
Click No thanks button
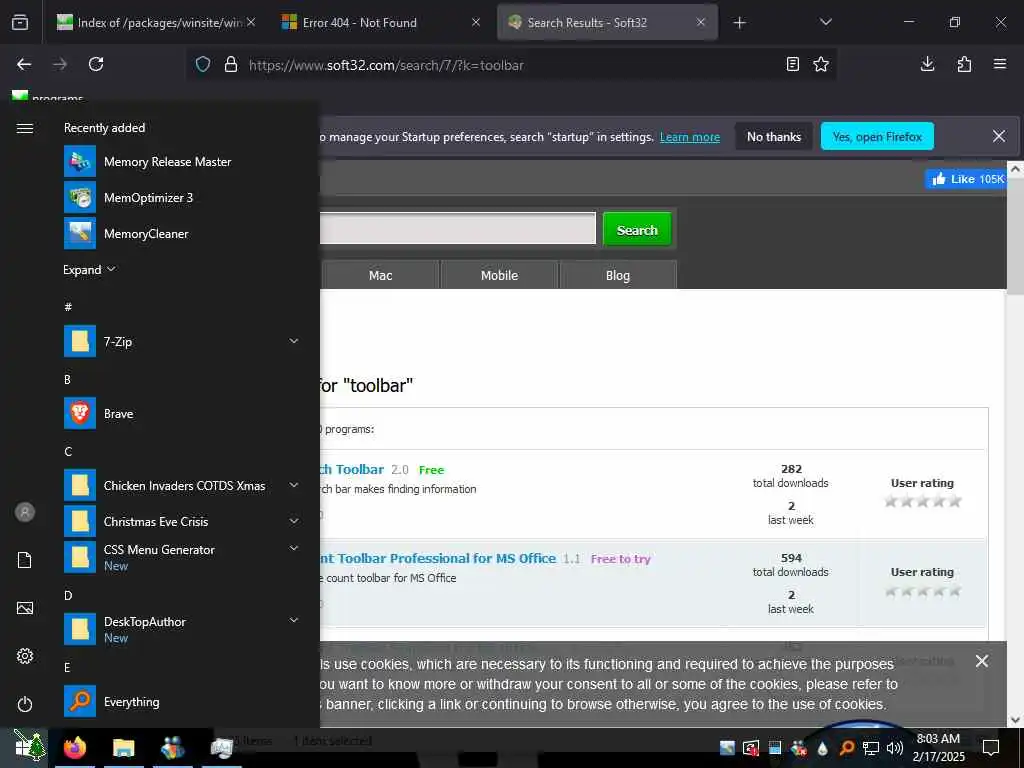coord(774,136)
